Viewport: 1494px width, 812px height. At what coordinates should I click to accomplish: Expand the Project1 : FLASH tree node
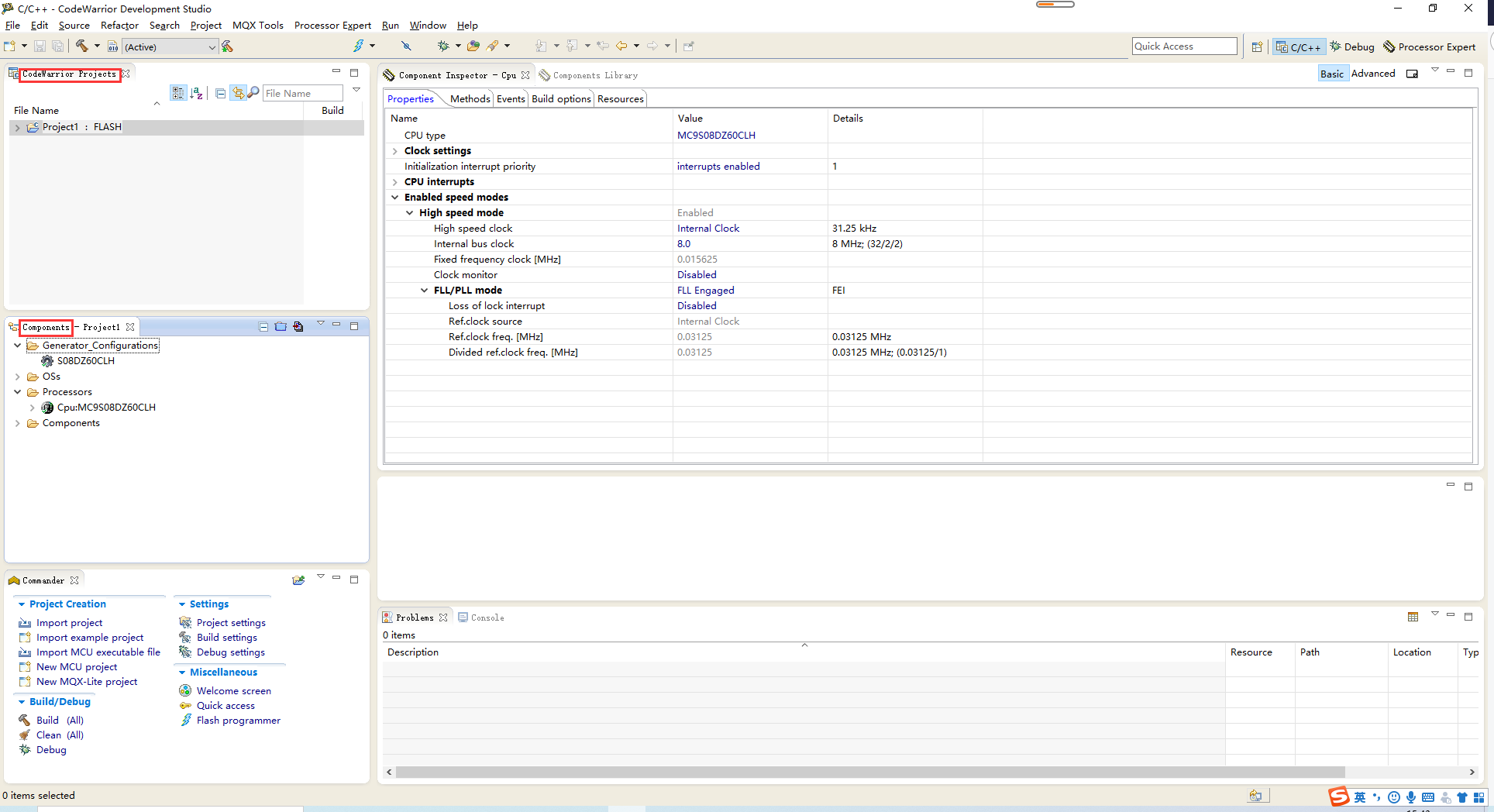(x=17, y=127)
